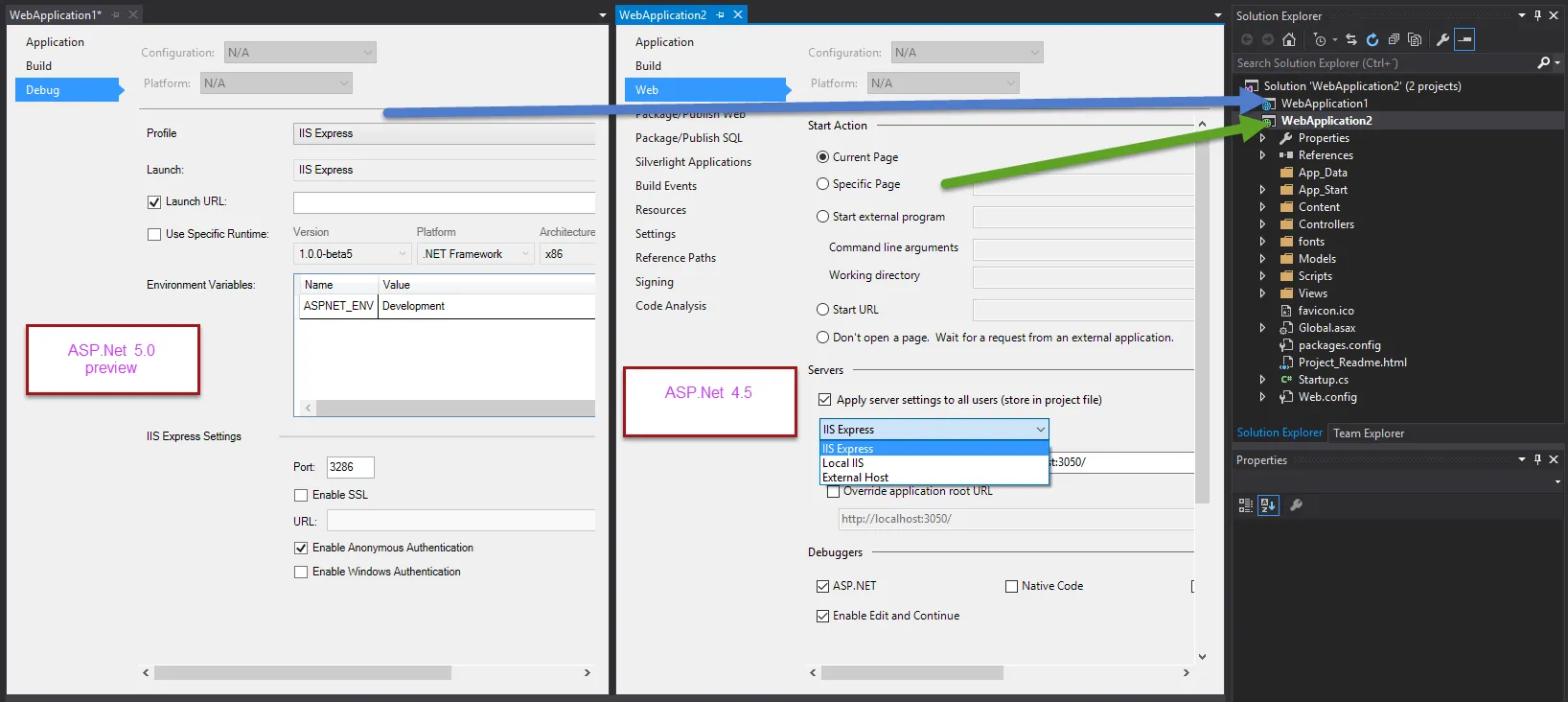The height and width of the screenshot is (702, 1568).
Task: Click the Search Solution Explorer box
Action: pyautogui.click(x=1384, y=63)
